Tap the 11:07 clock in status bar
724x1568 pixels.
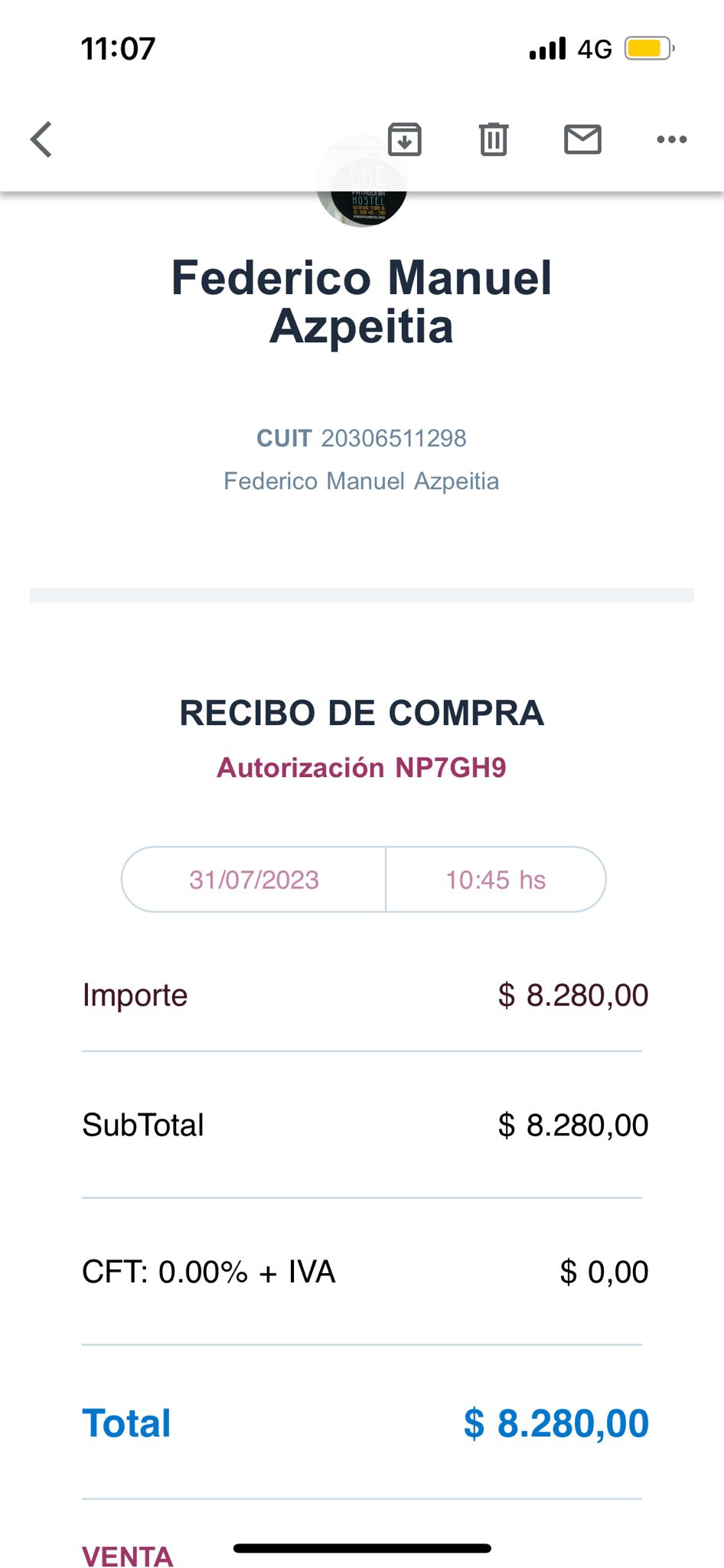[119, 49]
